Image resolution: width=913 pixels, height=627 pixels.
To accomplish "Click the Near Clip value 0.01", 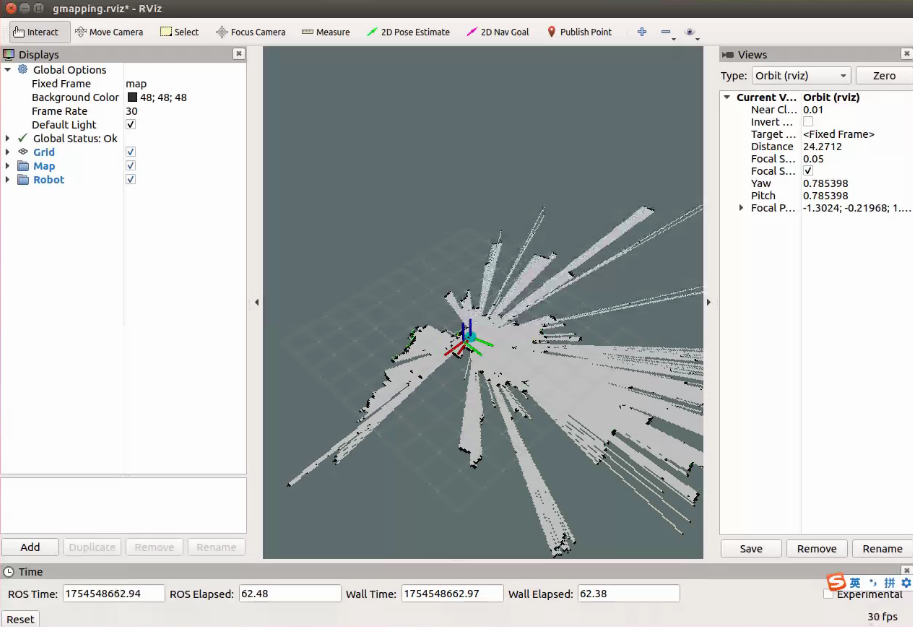I will [x=813, y=109].
